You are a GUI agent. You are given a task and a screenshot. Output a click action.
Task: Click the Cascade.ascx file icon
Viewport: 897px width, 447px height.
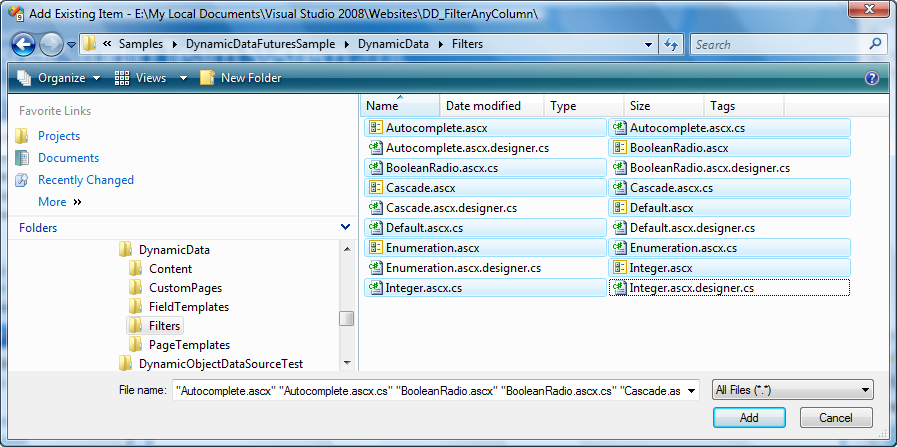(x=376, y=188)
